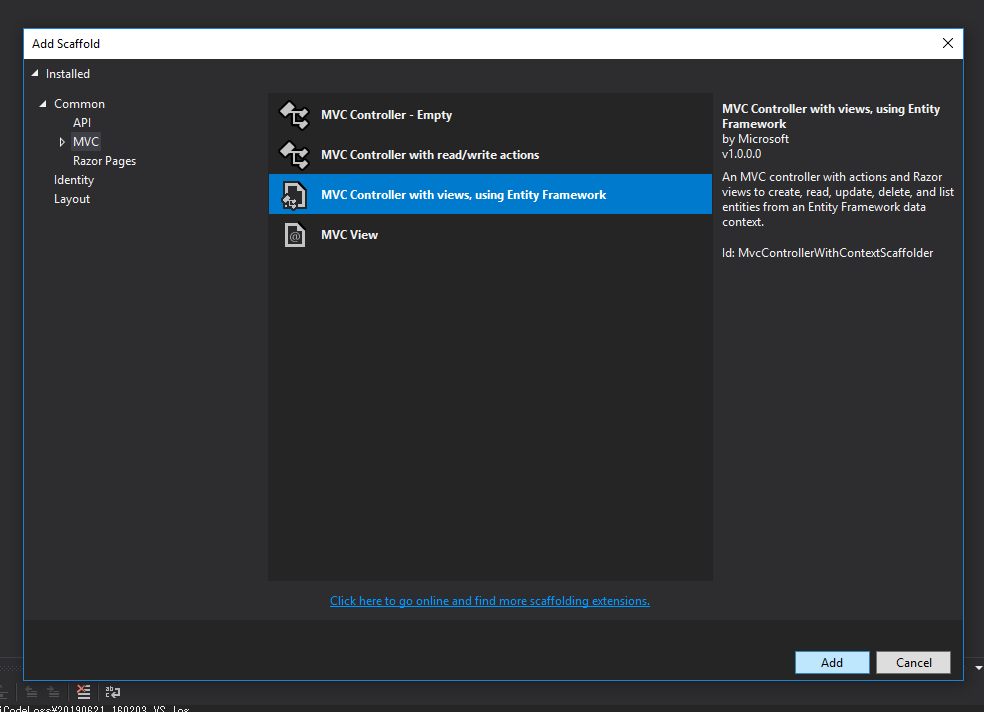The height and width of the screenshot is (712, 984).
Task: Click the Entity Framework controller icon
Action: pos(294,195)
